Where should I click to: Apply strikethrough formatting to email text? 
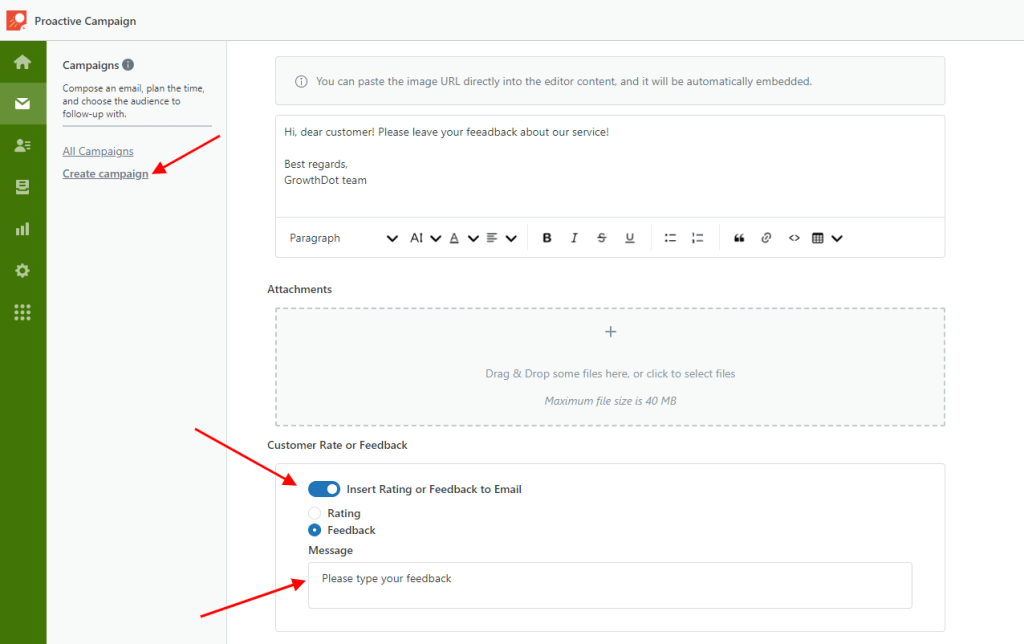(x=601, y=238)
